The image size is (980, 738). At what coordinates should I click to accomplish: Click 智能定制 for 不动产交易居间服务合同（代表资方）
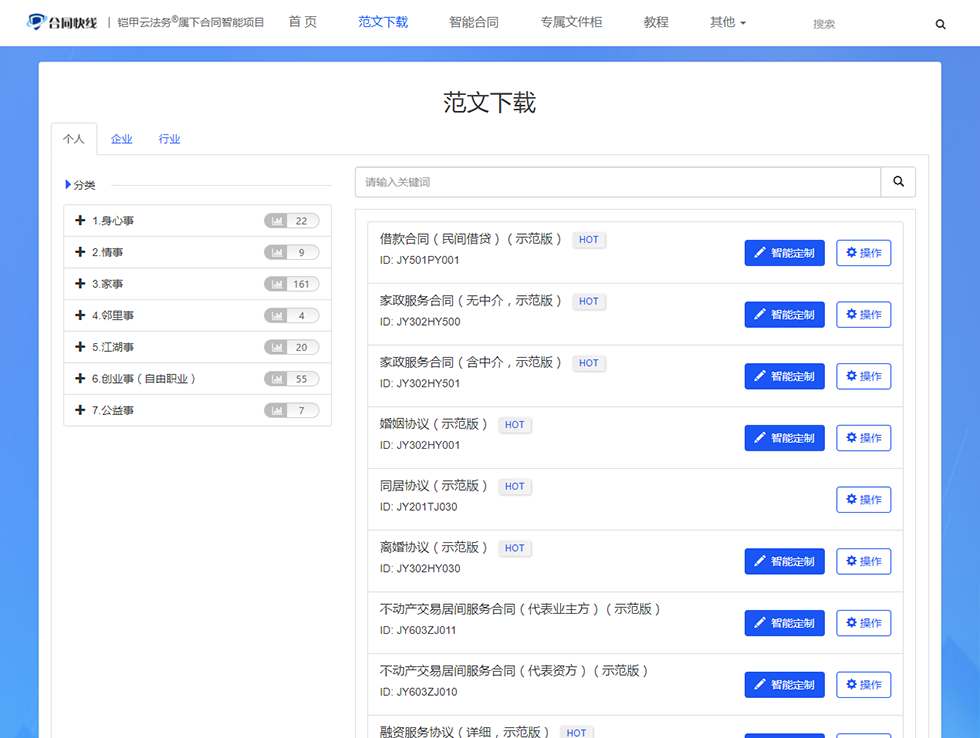(x=784, y=685)
